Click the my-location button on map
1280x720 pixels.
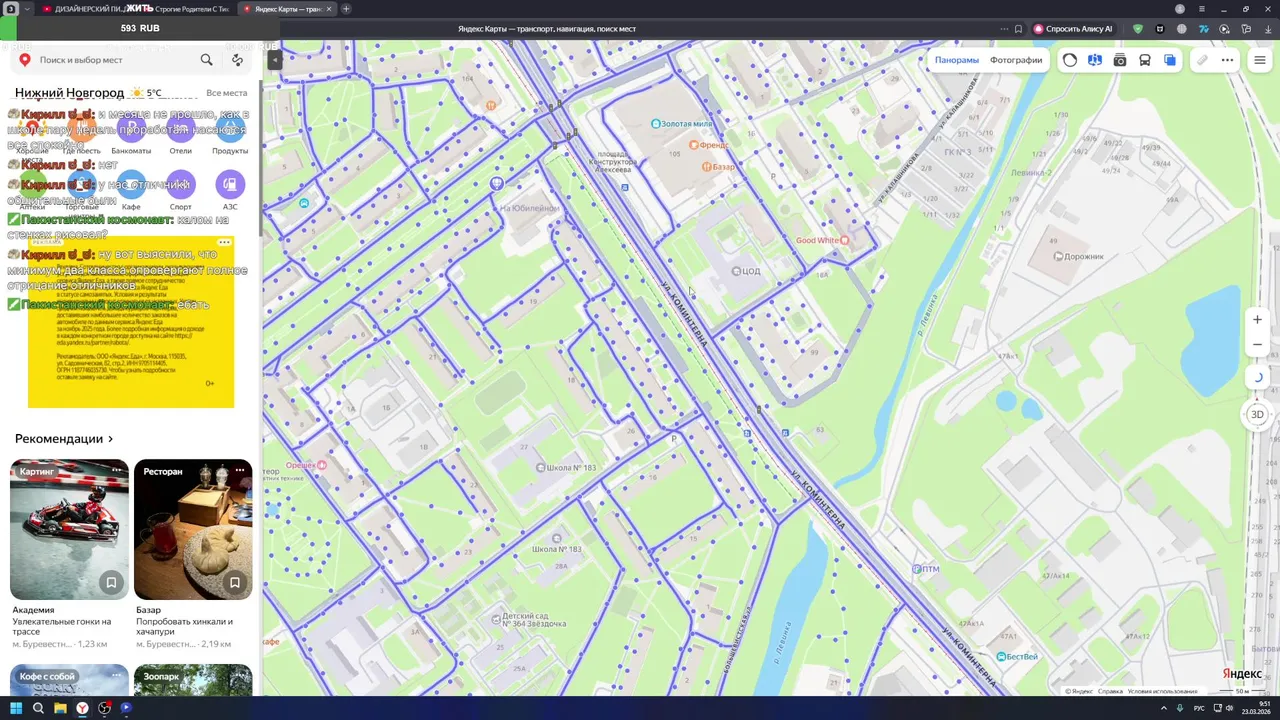point(1258,377)
